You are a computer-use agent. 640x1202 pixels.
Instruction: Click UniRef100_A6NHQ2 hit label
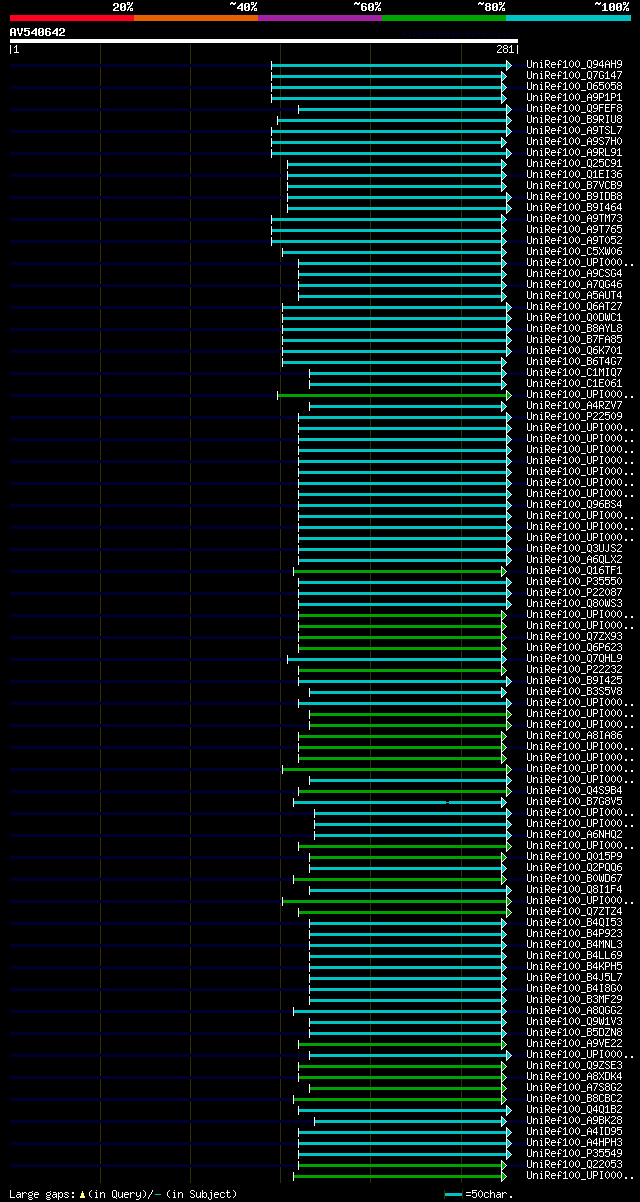[x=574, y=834]
